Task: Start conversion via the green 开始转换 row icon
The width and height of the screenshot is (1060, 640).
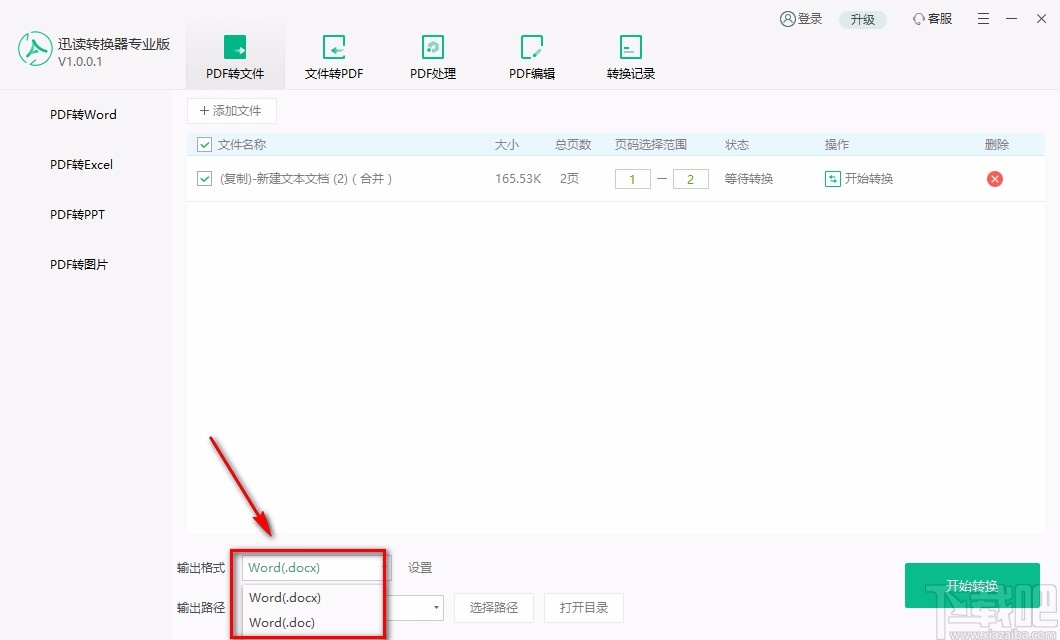Action: pyautogui.click(x=833, y=178)
